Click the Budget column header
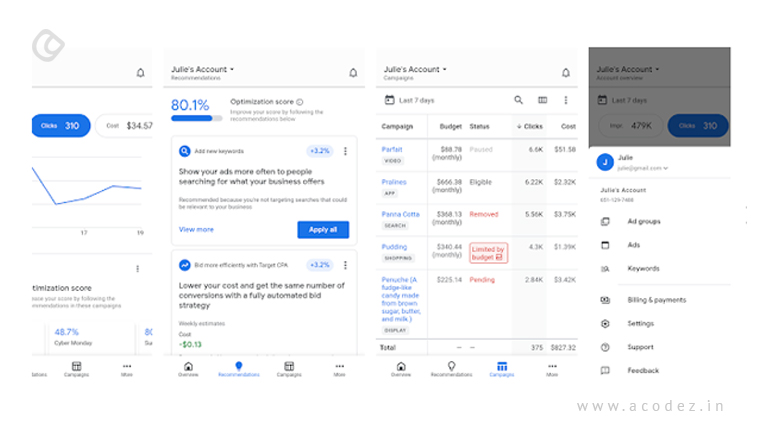This screenshot has height=442, width=766. pyautogui.click(x=450, y=126)
